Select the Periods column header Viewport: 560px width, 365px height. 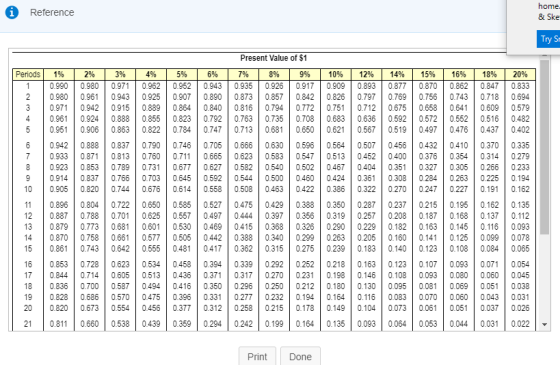[28, 74]
